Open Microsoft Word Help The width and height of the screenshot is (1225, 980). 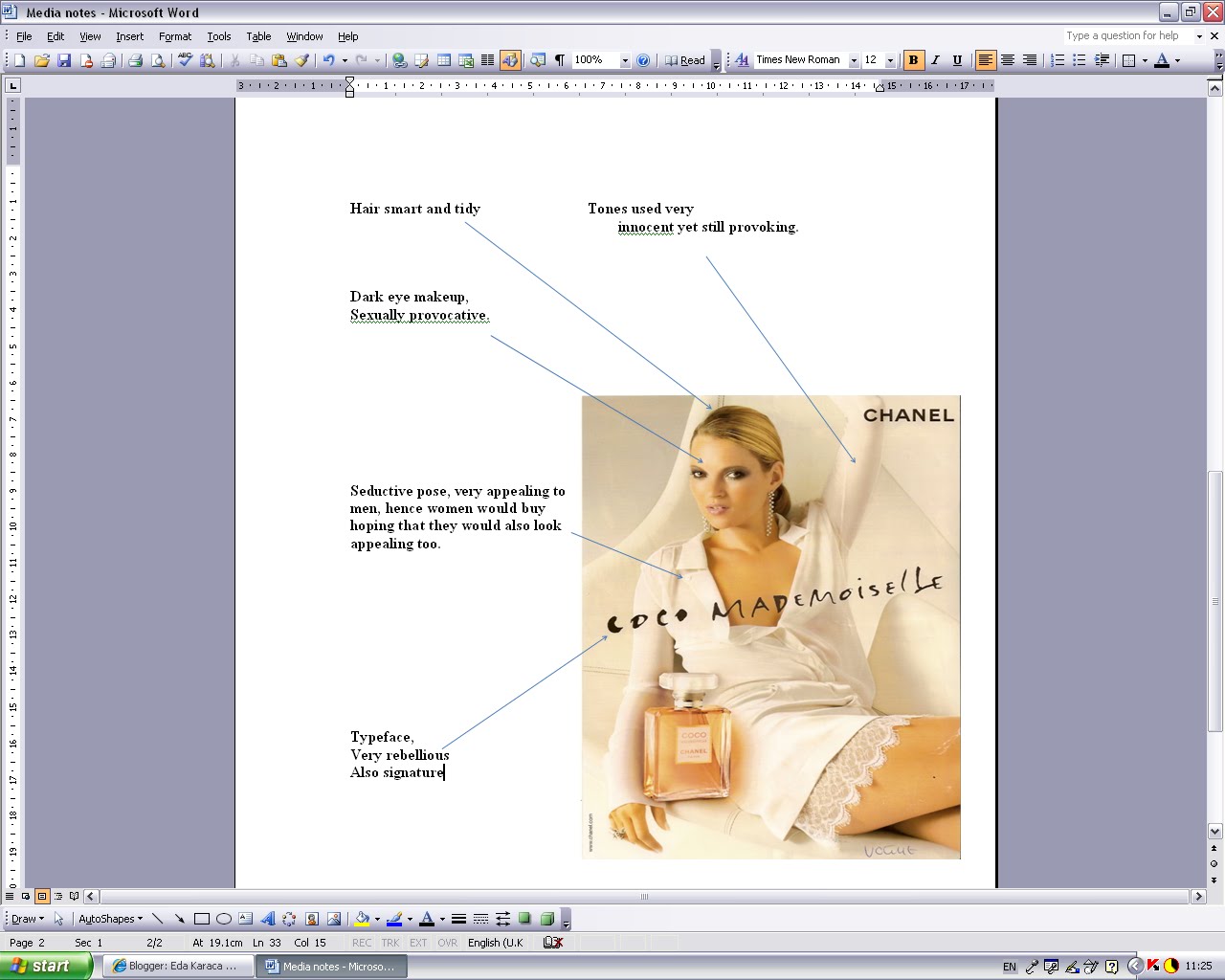(x=643, y=60)
